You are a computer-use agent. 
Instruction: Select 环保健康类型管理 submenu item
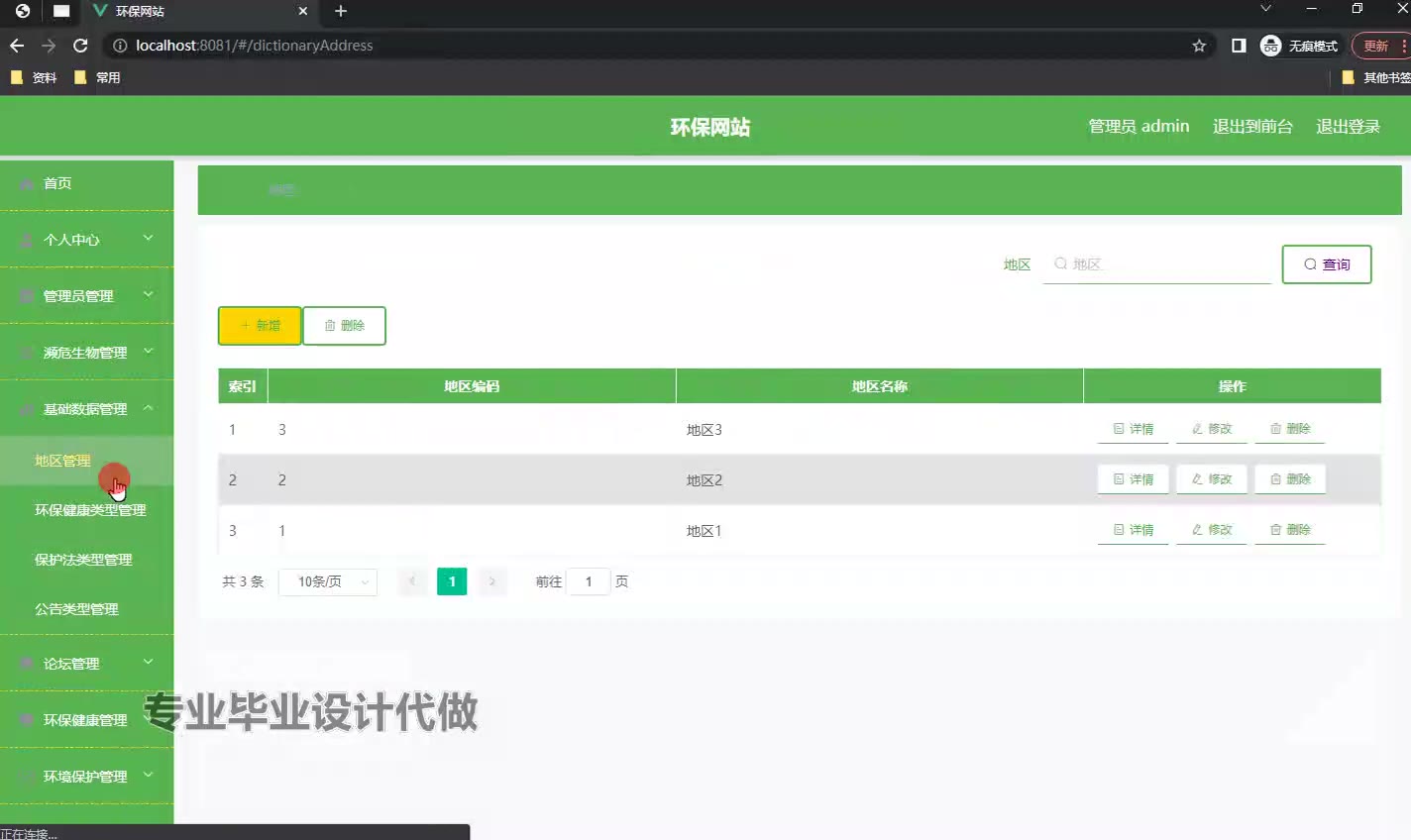[86, 510]
